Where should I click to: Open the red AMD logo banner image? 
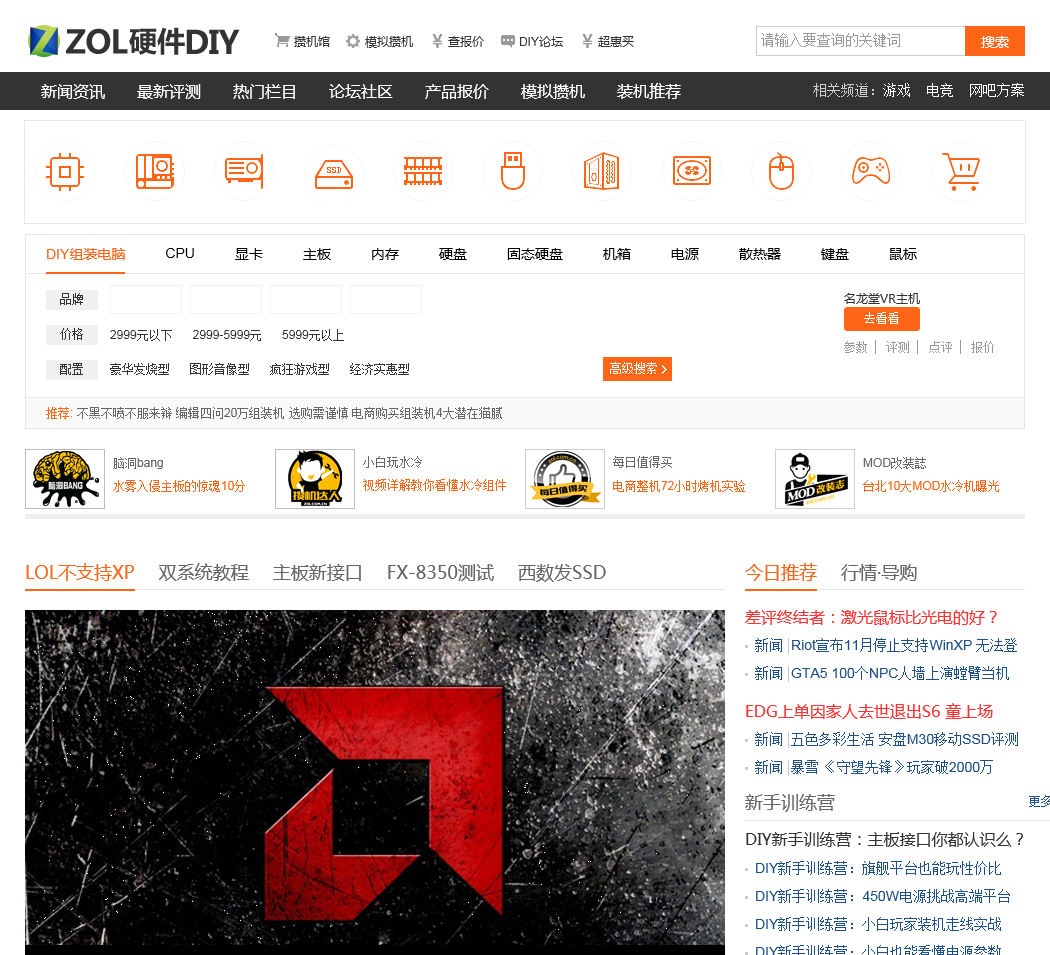pyautogui.click(x=375, y=782)
